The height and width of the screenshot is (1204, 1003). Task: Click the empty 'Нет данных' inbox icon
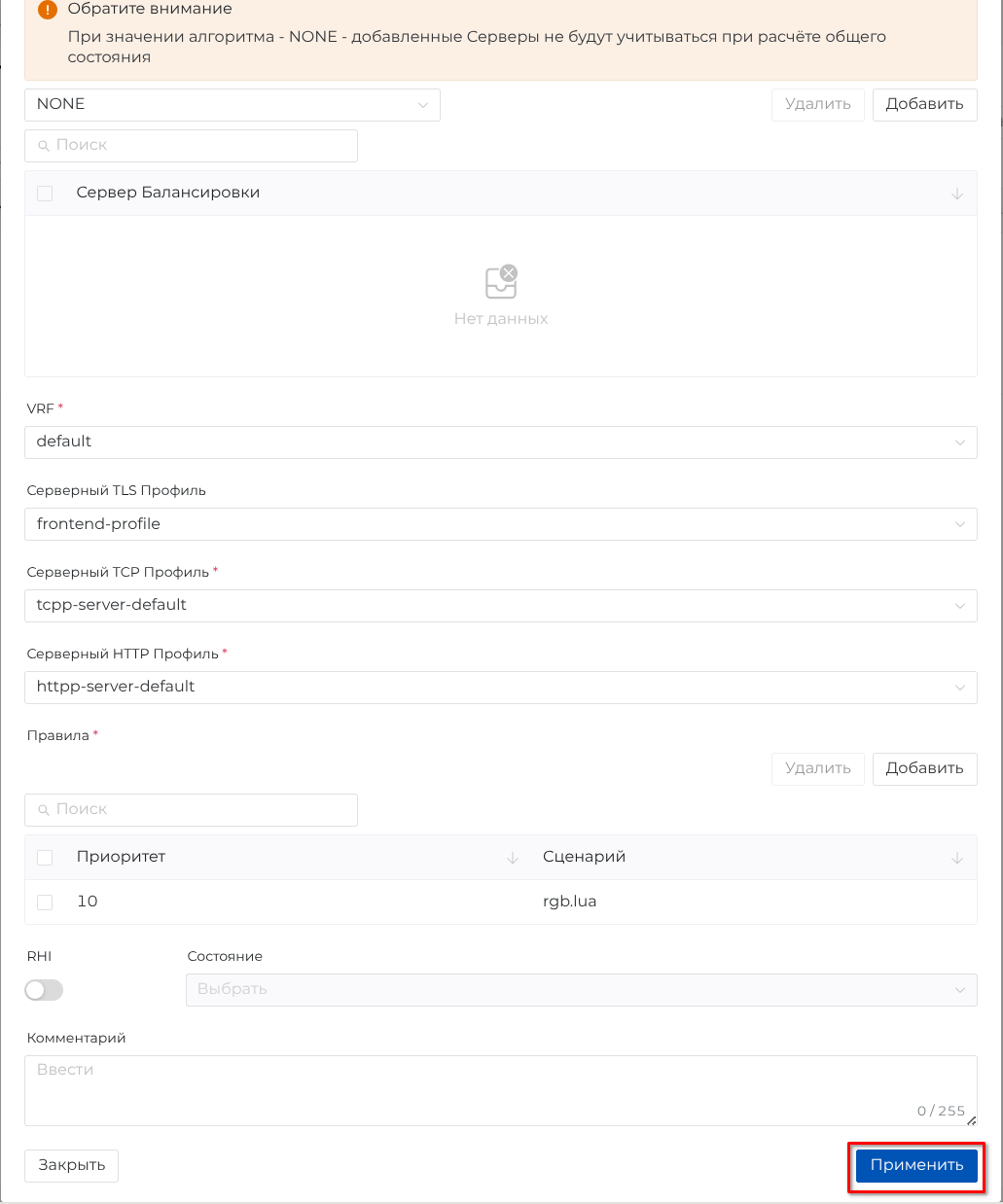pyautogui.click(x=501, y=282)
